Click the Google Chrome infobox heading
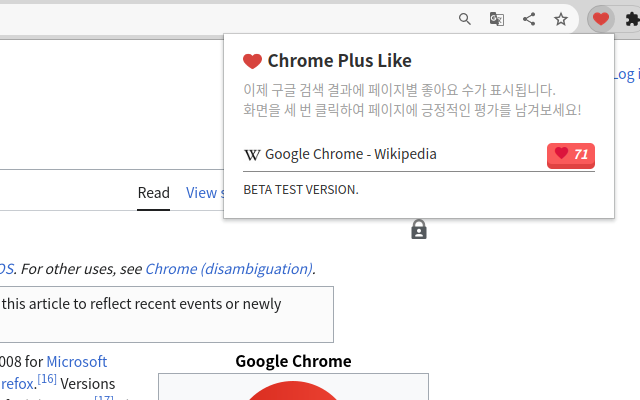Viewport: 640px width, 400px height. (293, 362)
